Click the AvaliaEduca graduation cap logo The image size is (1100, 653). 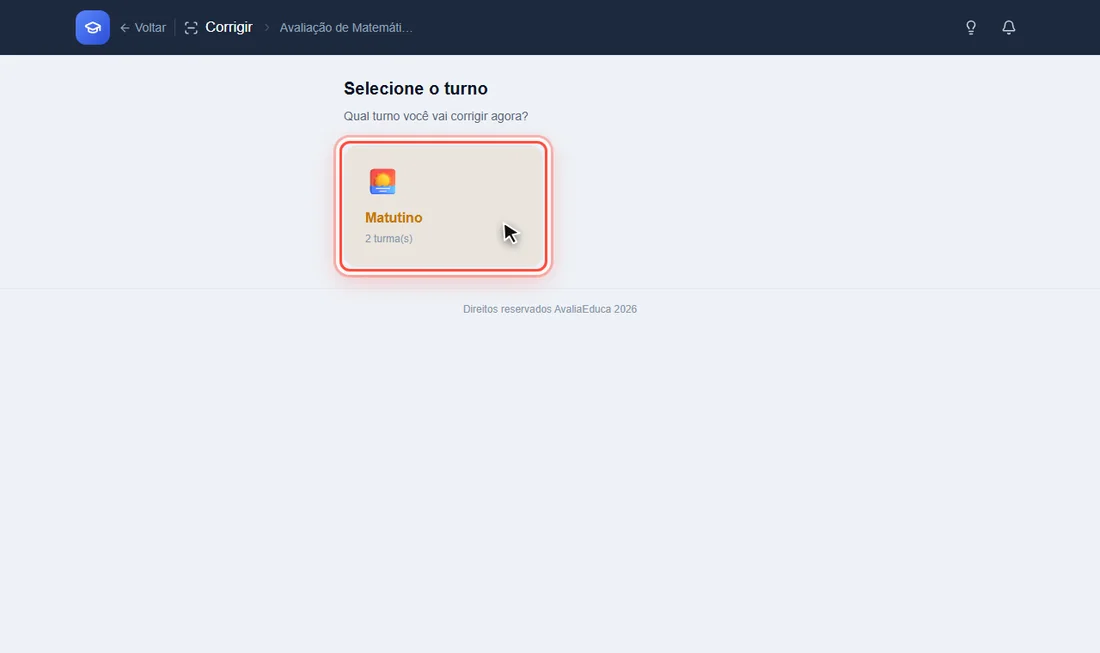click(x=93, y=27)
